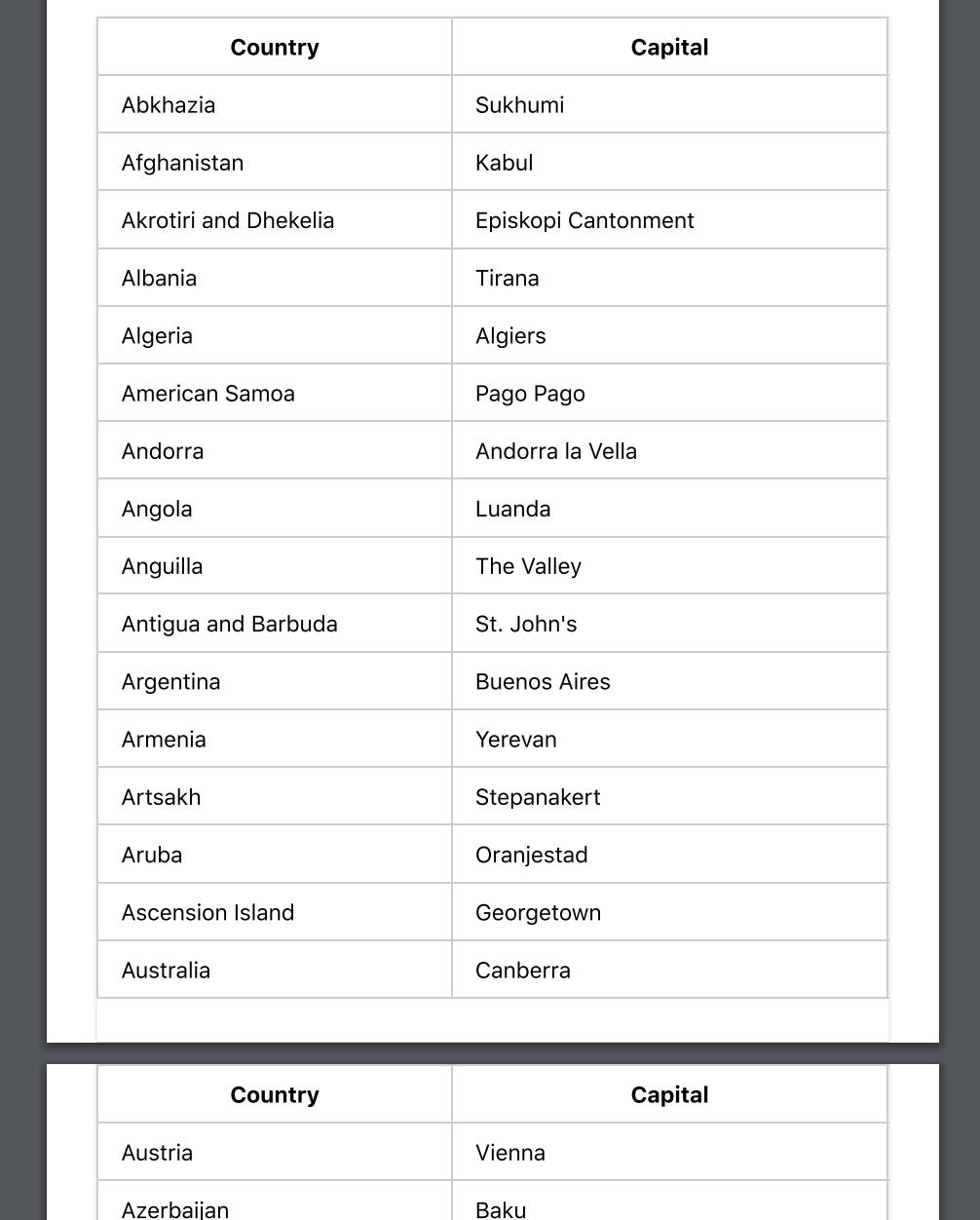Select the Yerevan capital cell
This screenshot has width=980, height=1220.
tap(515, 740)
